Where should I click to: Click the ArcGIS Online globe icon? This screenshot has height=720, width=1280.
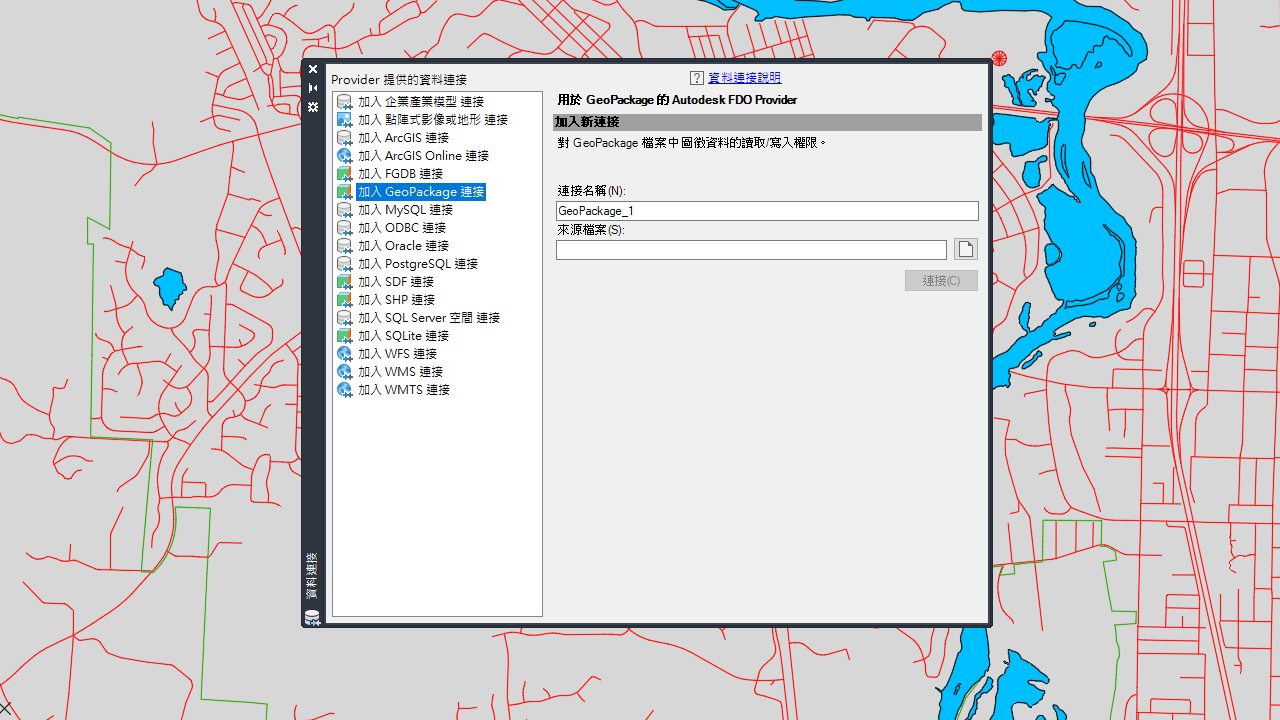point(344,156)
